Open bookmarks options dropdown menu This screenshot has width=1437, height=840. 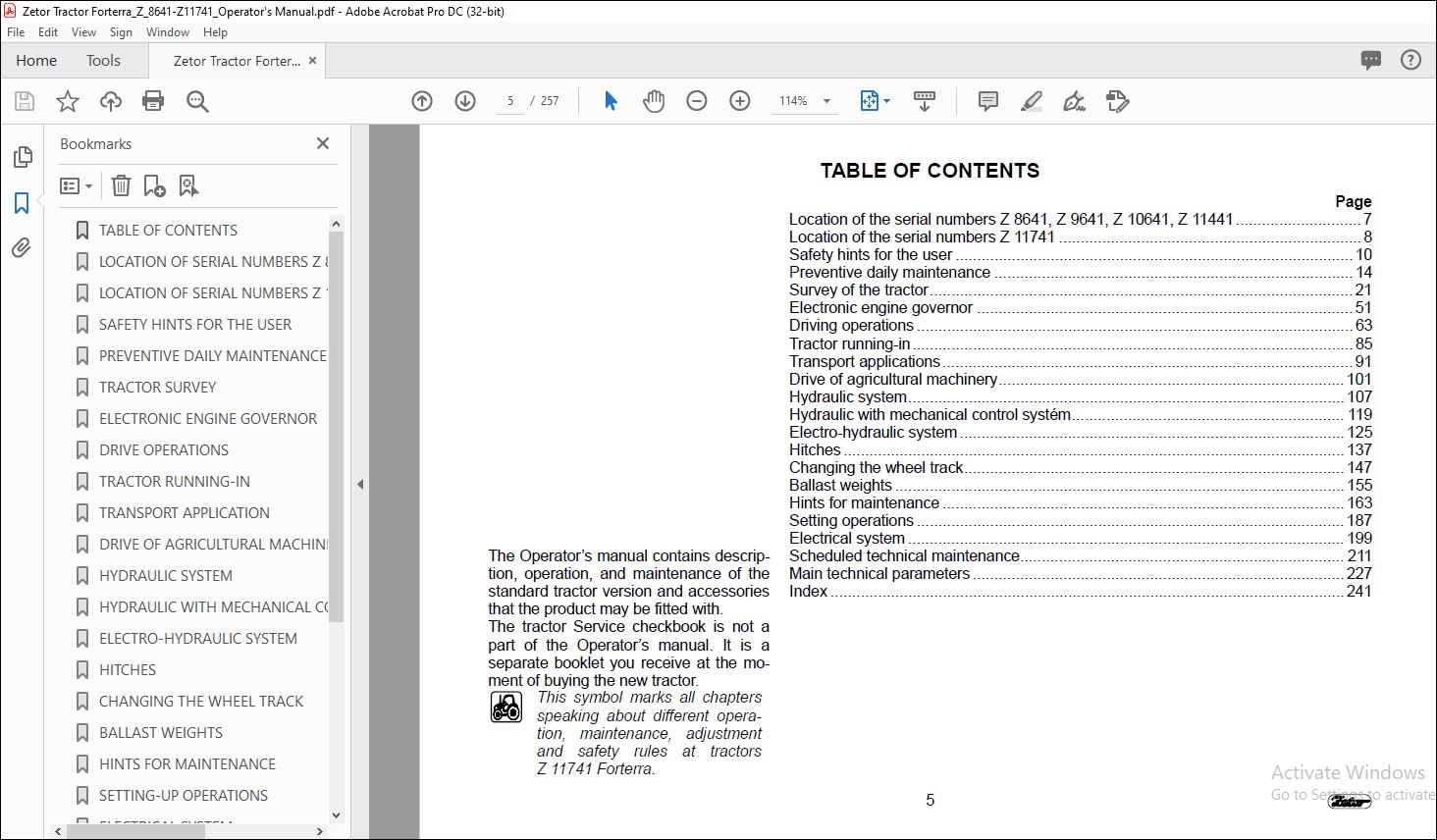(x=76, y=185)
